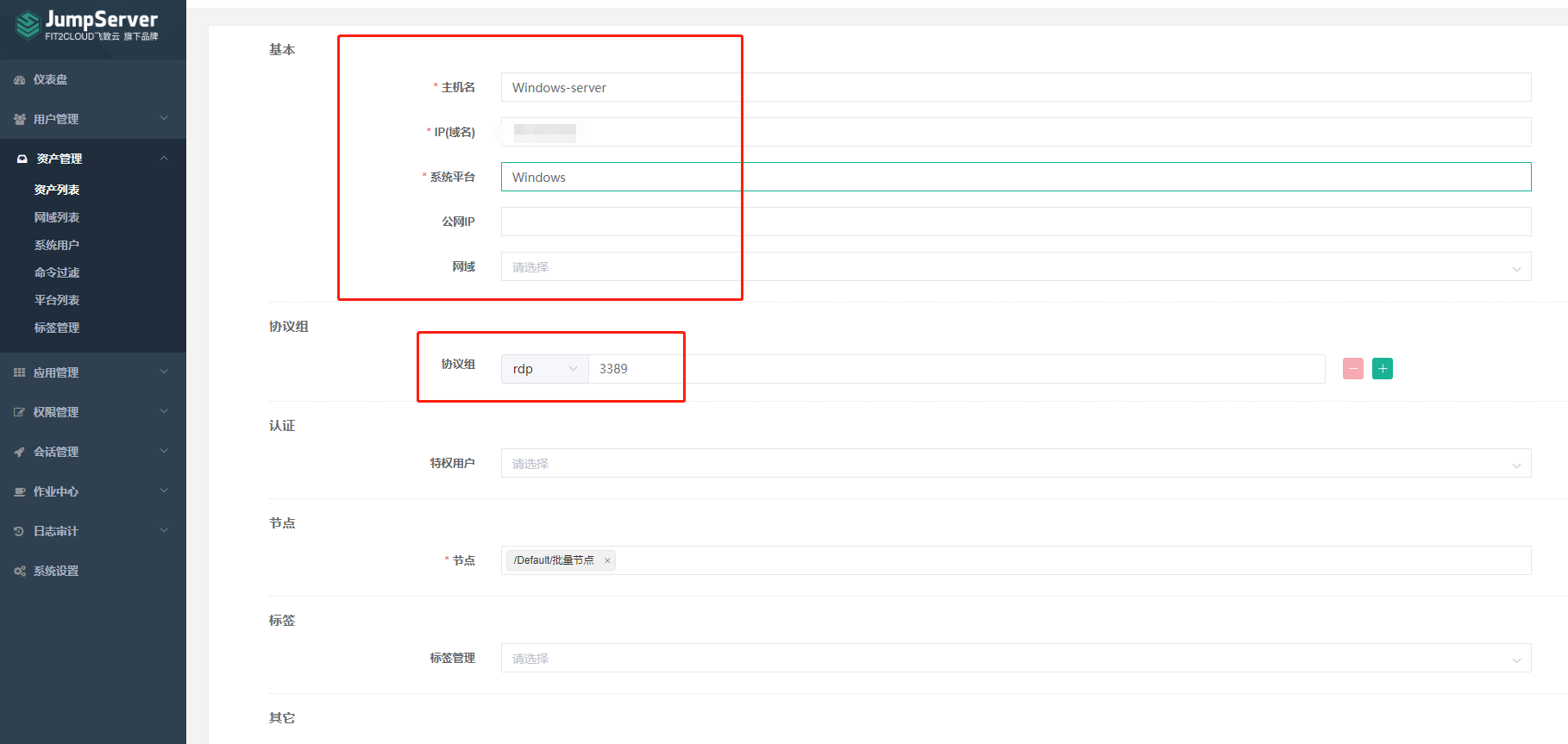The width and height of the screenshot is (1568, 744).
Task: Click the asset management inbox icon
Action: (22, 159)
